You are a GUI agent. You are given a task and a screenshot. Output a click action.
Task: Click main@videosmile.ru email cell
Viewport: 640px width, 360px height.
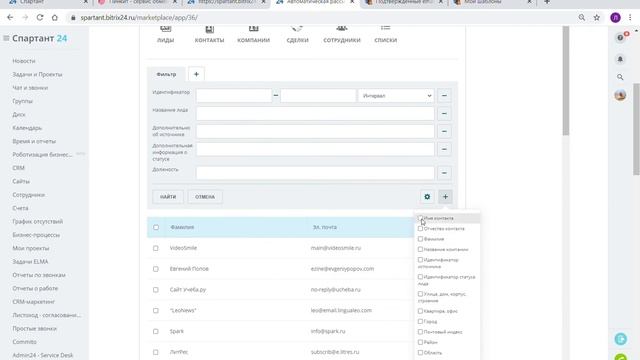tap(336, 248)
